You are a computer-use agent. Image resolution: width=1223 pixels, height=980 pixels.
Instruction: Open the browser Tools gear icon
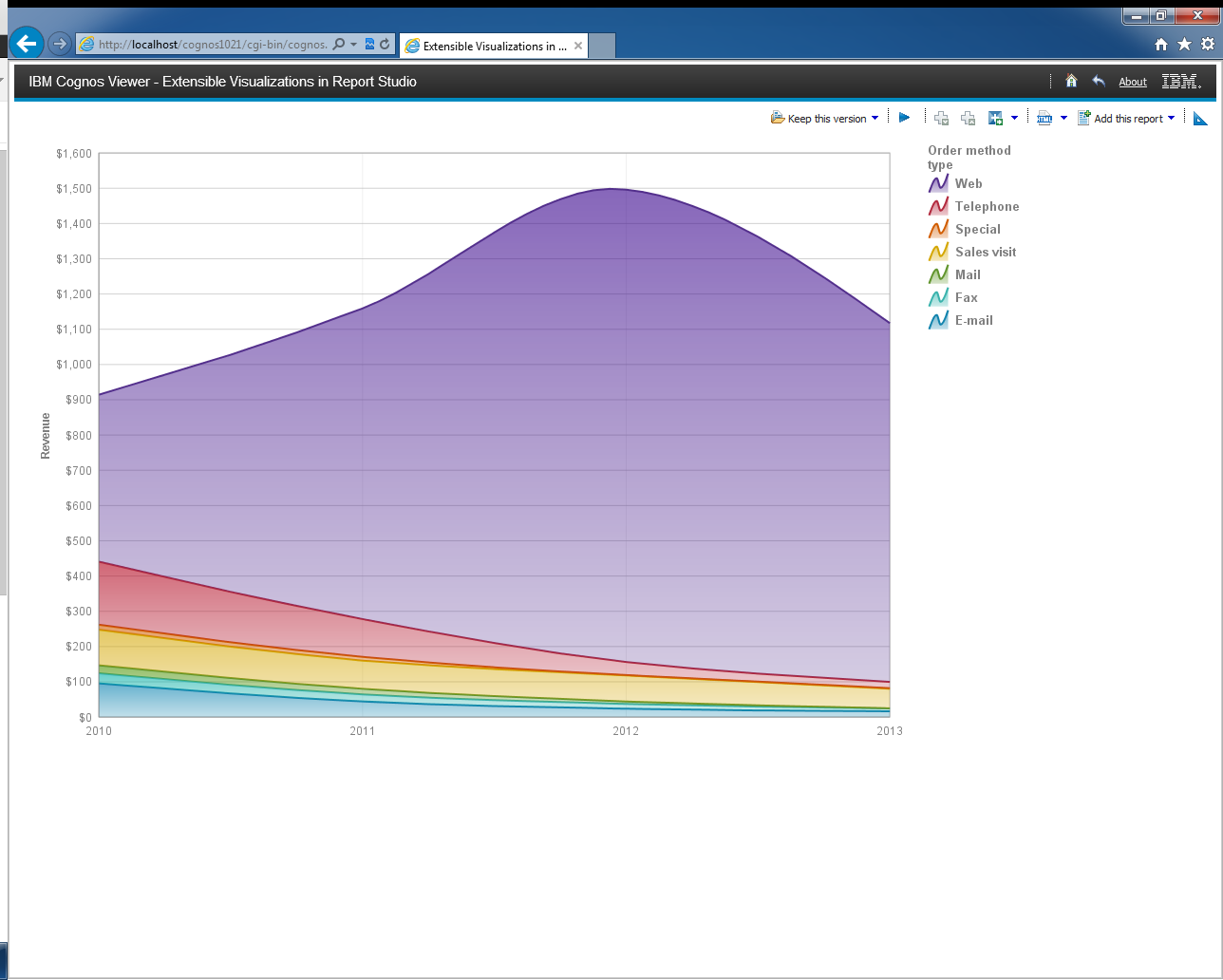1207,44
